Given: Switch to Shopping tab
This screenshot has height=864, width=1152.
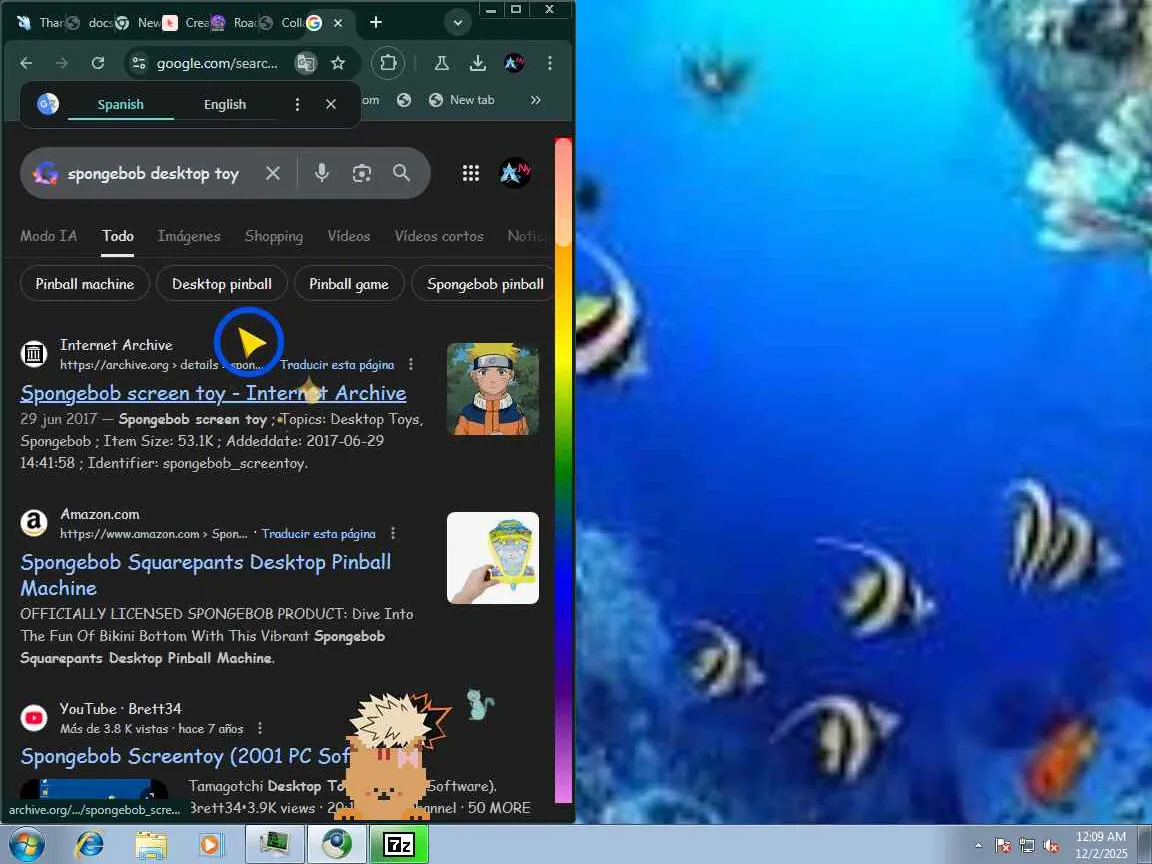Looking at the screenshot, I should [x=273, y=236].
